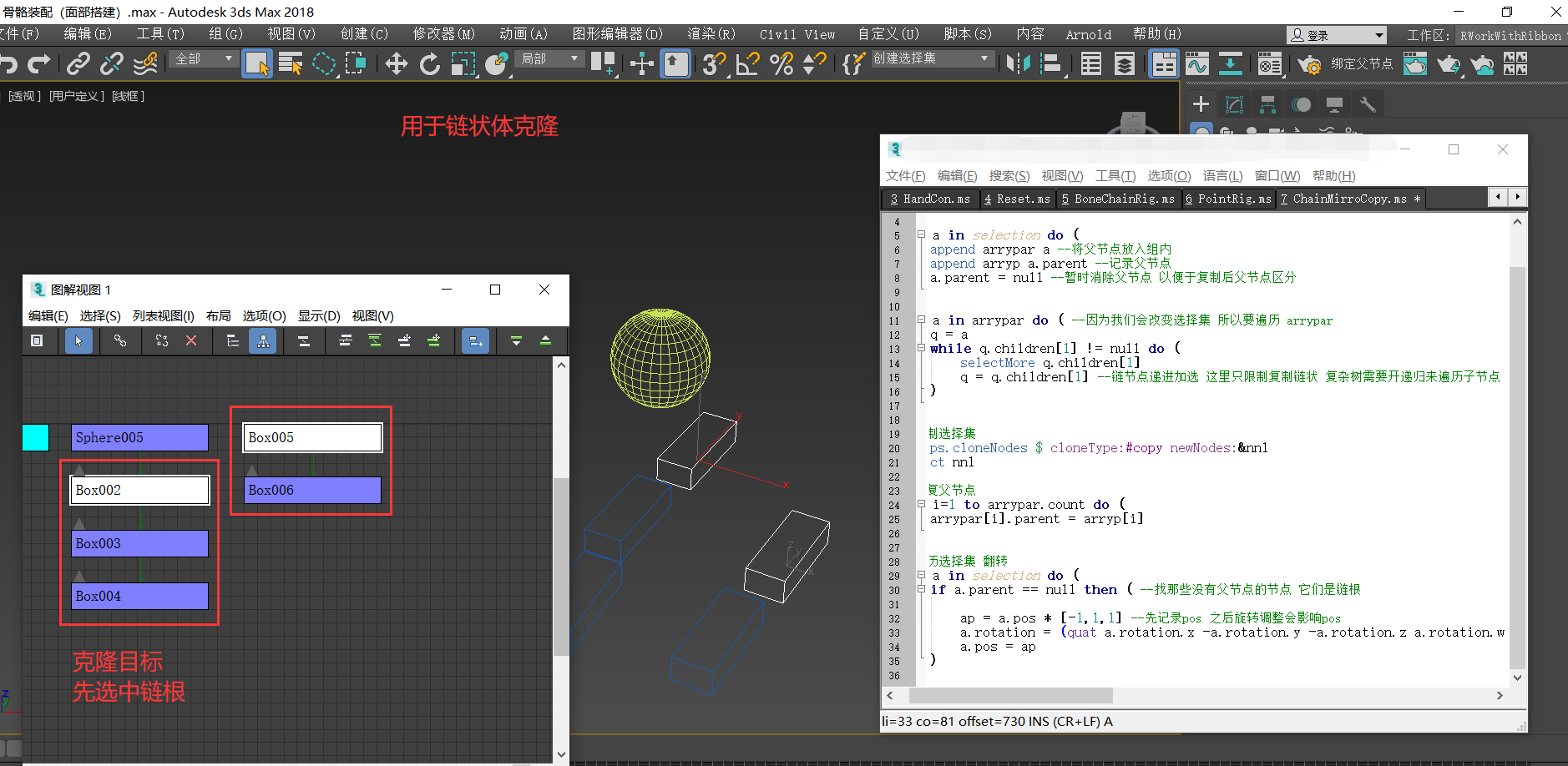Open the Utilities wrench tab in command panel

click(x=1367, y=104)
